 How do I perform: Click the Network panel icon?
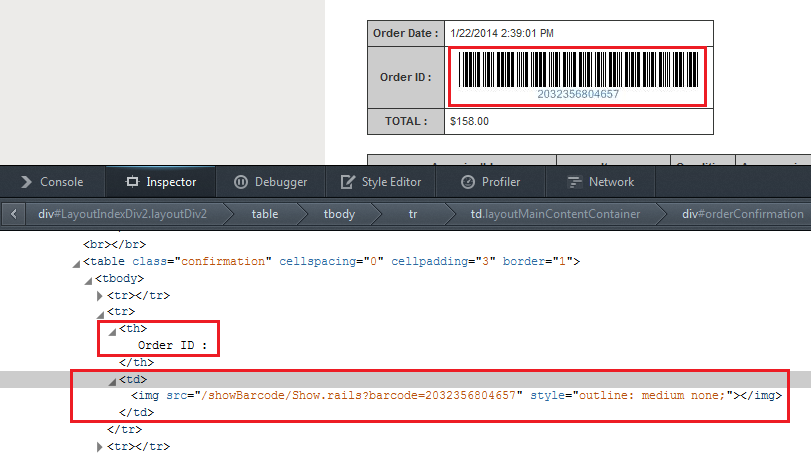[574, 182]
